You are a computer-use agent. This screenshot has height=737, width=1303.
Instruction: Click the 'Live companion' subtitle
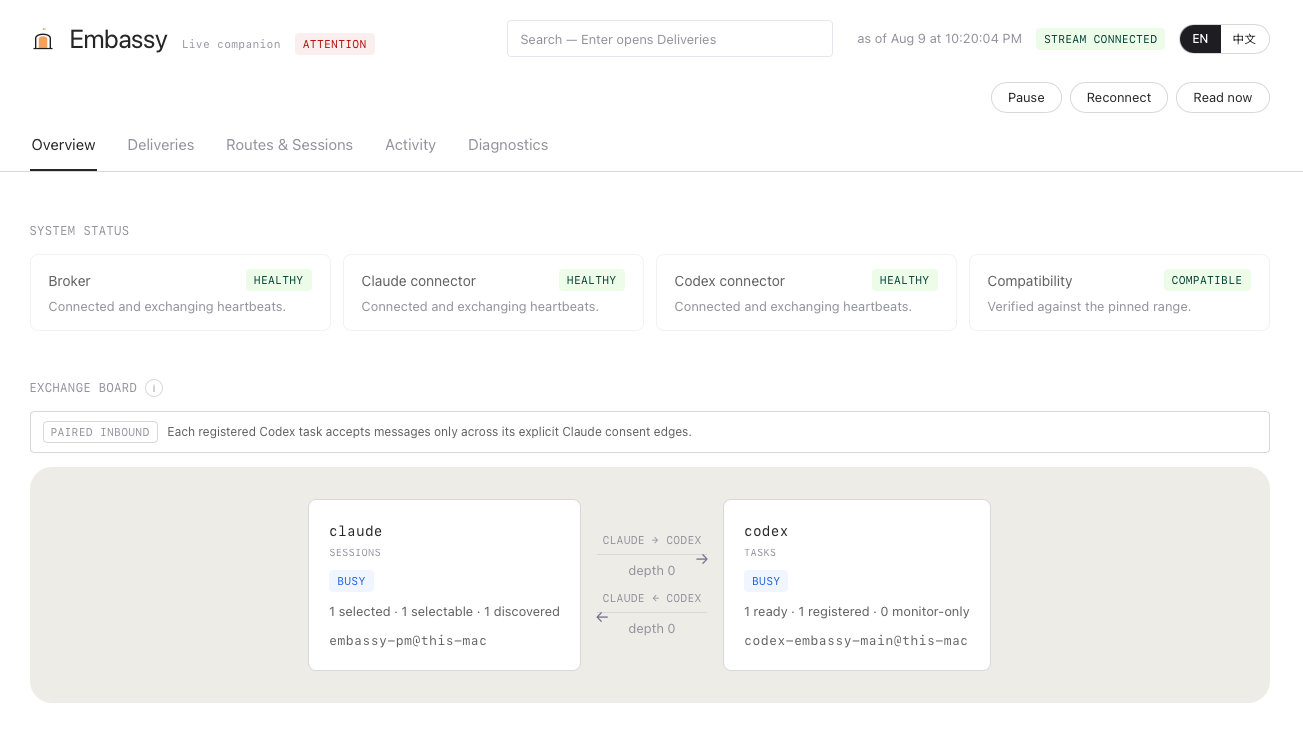(231, 44)
